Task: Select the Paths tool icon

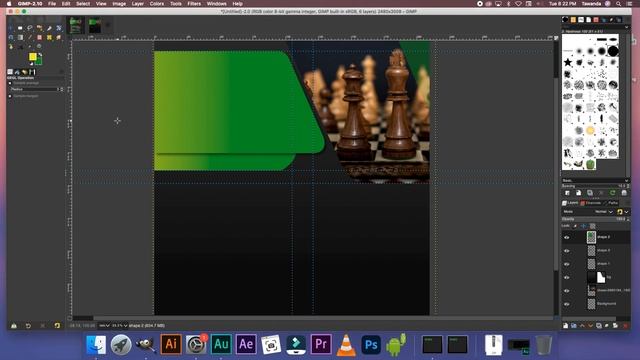Action: (x=11, y=47)
